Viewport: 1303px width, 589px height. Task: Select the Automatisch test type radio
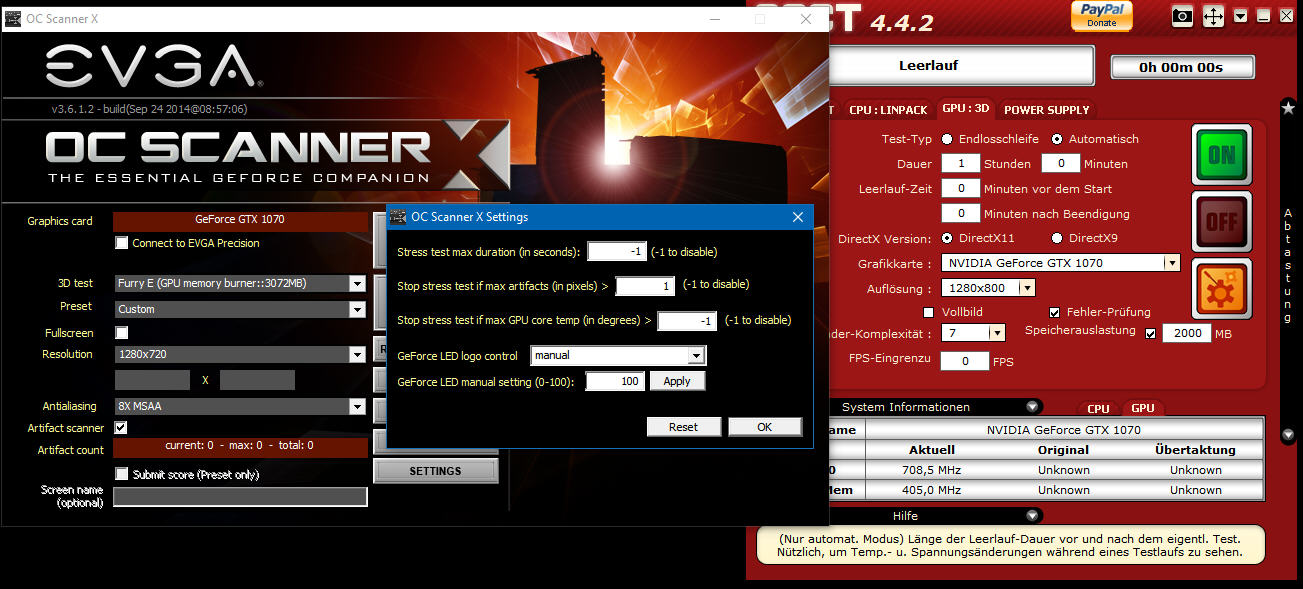pyautogui.click(x=1057, y=139)
